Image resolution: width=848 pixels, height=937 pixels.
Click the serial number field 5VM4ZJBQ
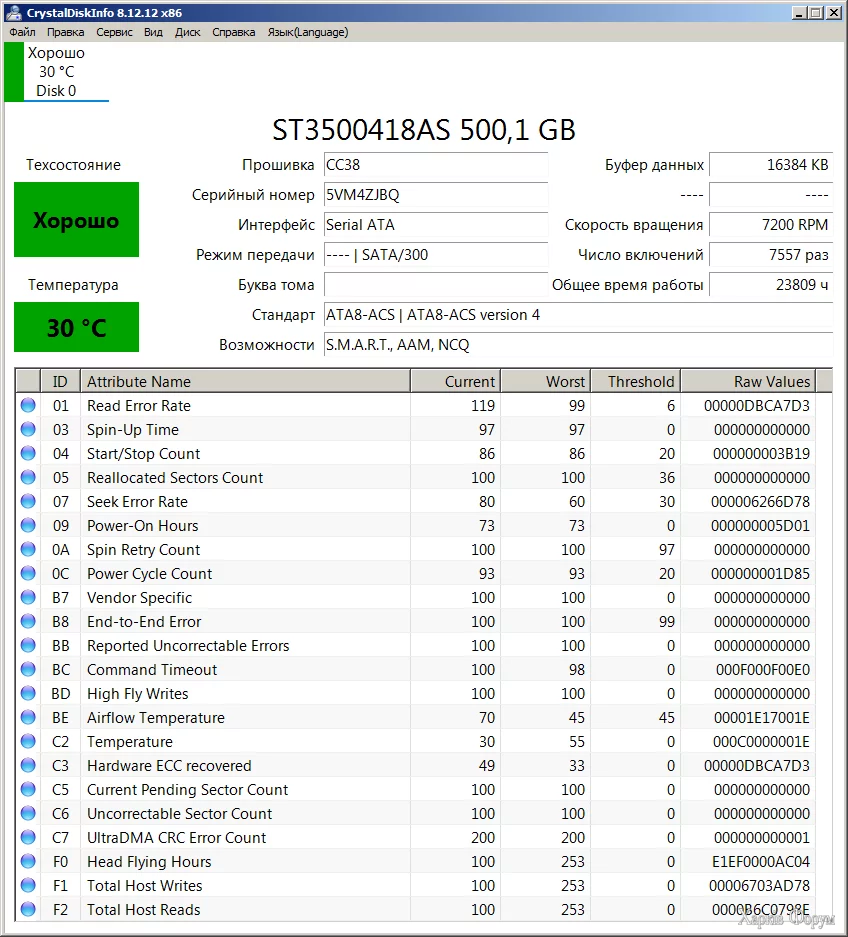[435, 195]
